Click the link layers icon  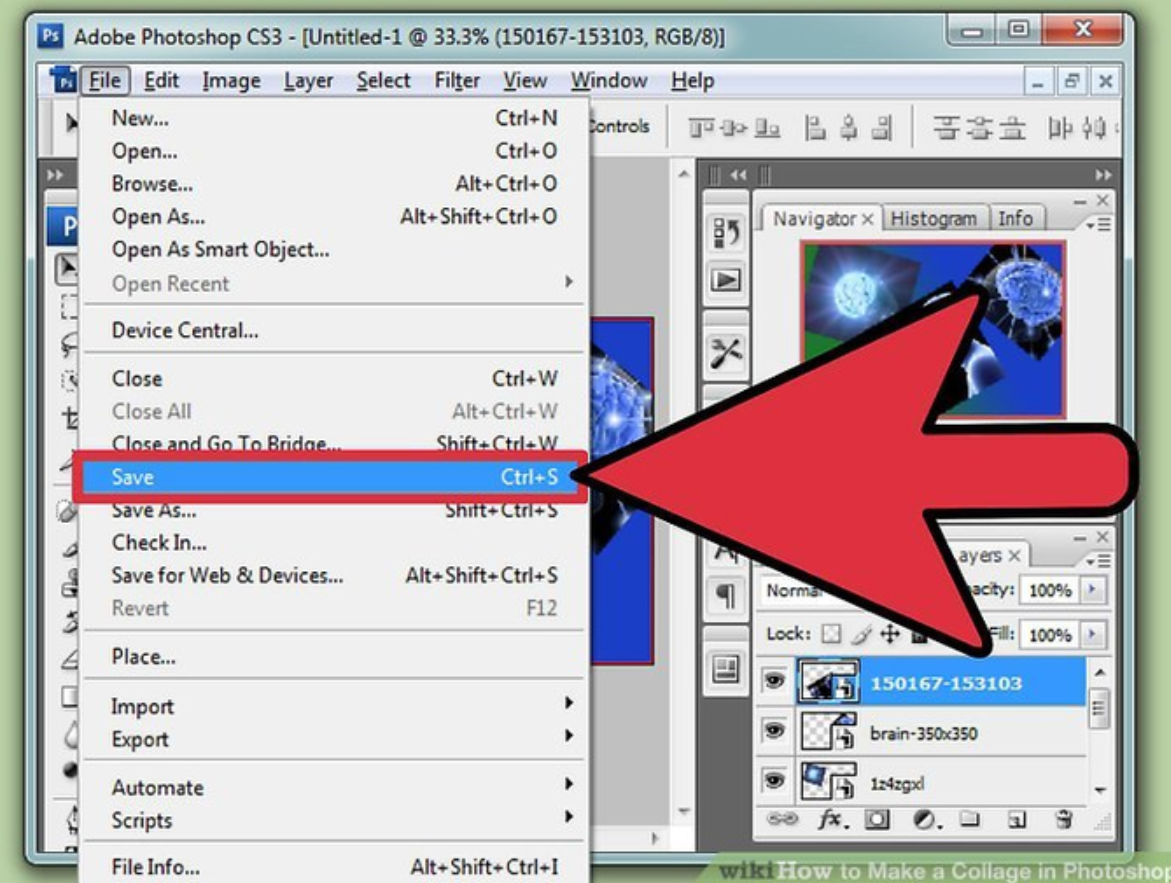783,819
